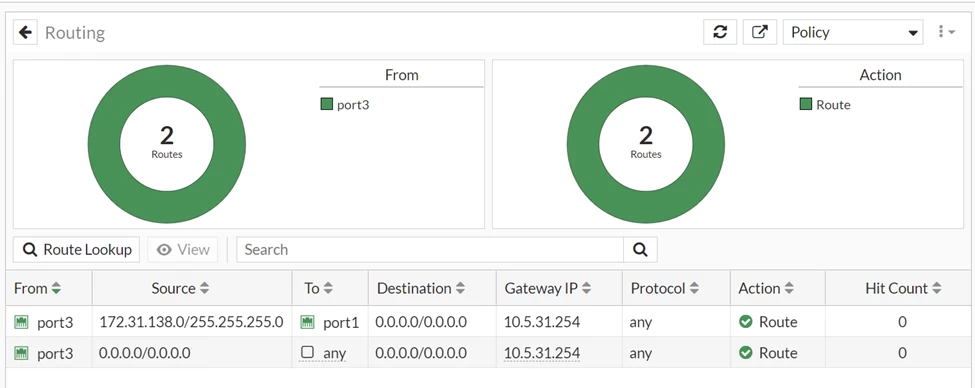975x388 pixels.
Task: Sort by the Destination column
Action: click(x=460, y=289)
